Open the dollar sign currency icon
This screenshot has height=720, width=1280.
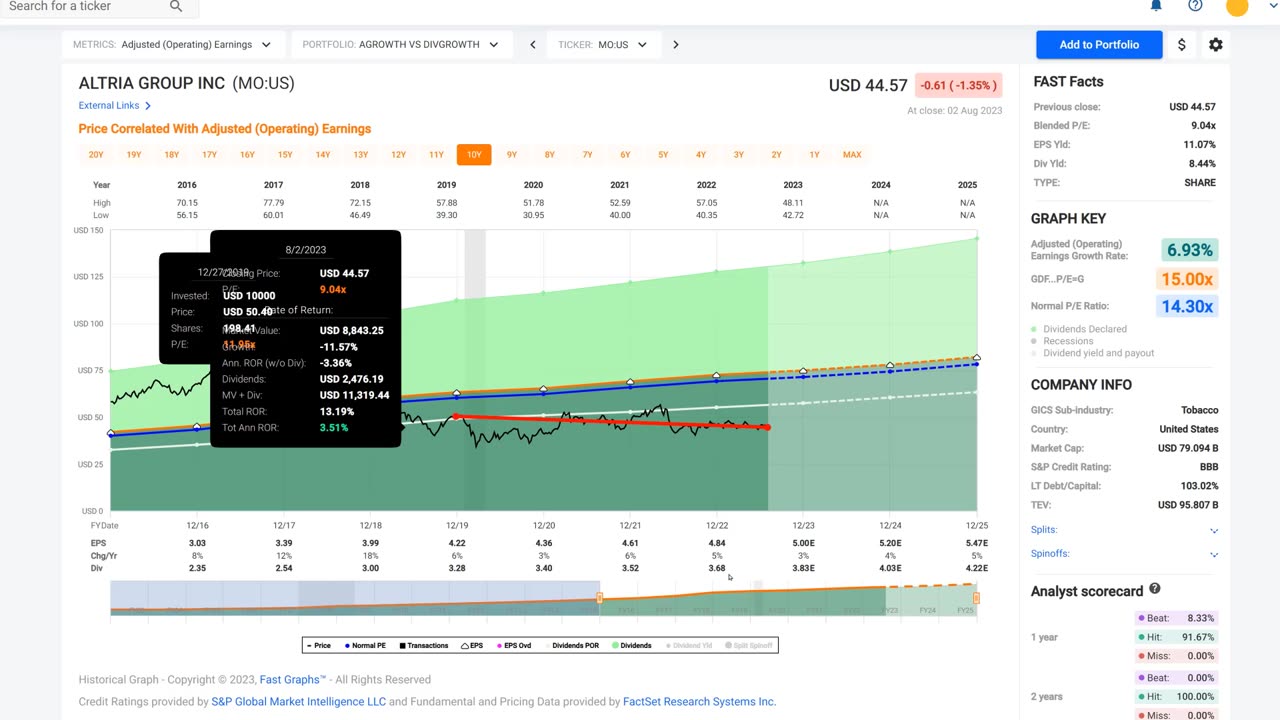pyautogui.click(x=1182, y=45)
